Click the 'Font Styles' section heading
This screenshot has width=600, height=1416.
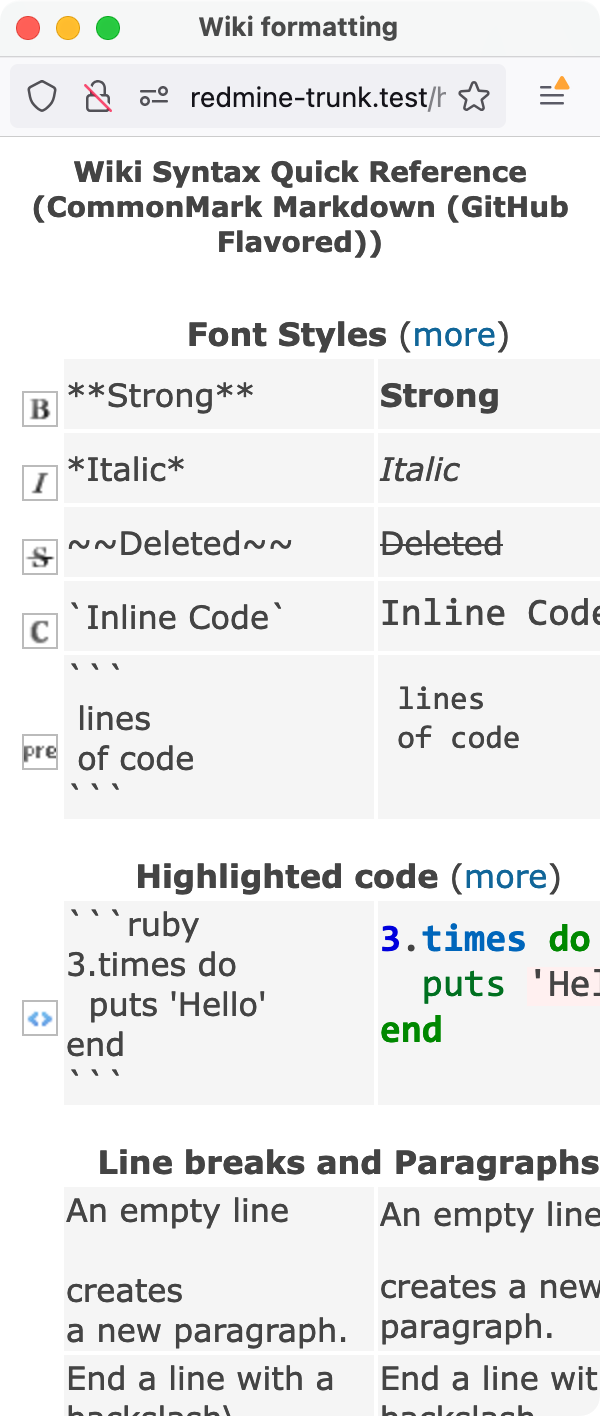pyautogui.click(x=287, y=334)
